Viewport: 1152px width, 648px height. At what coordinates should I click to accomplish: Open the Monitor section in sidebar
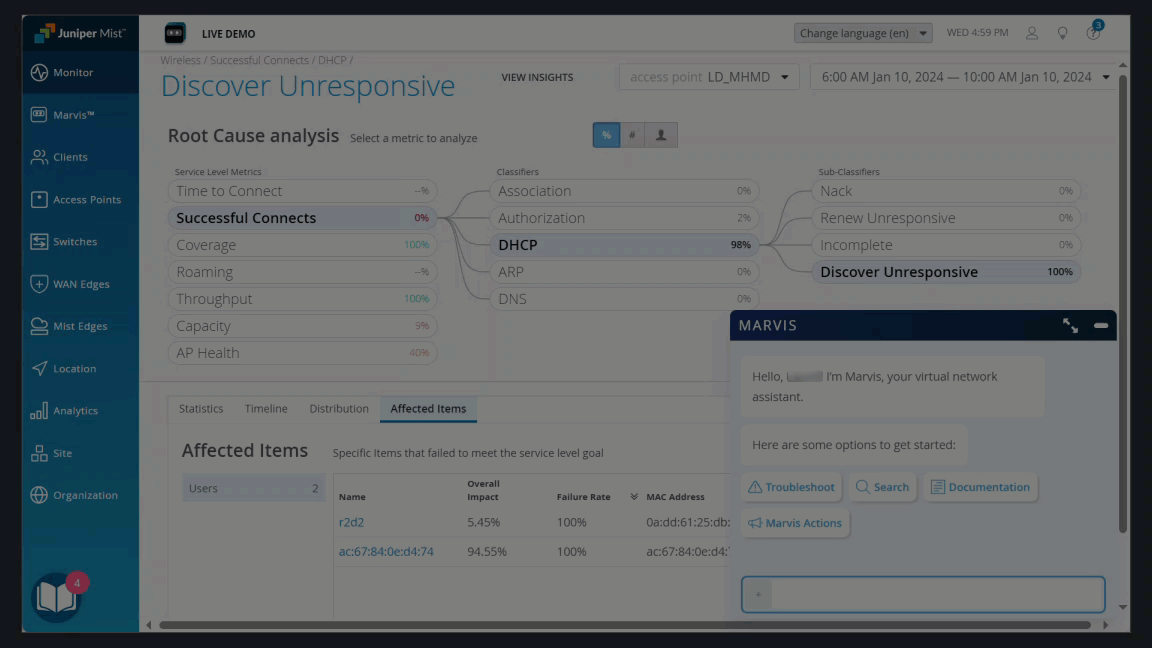80,72
